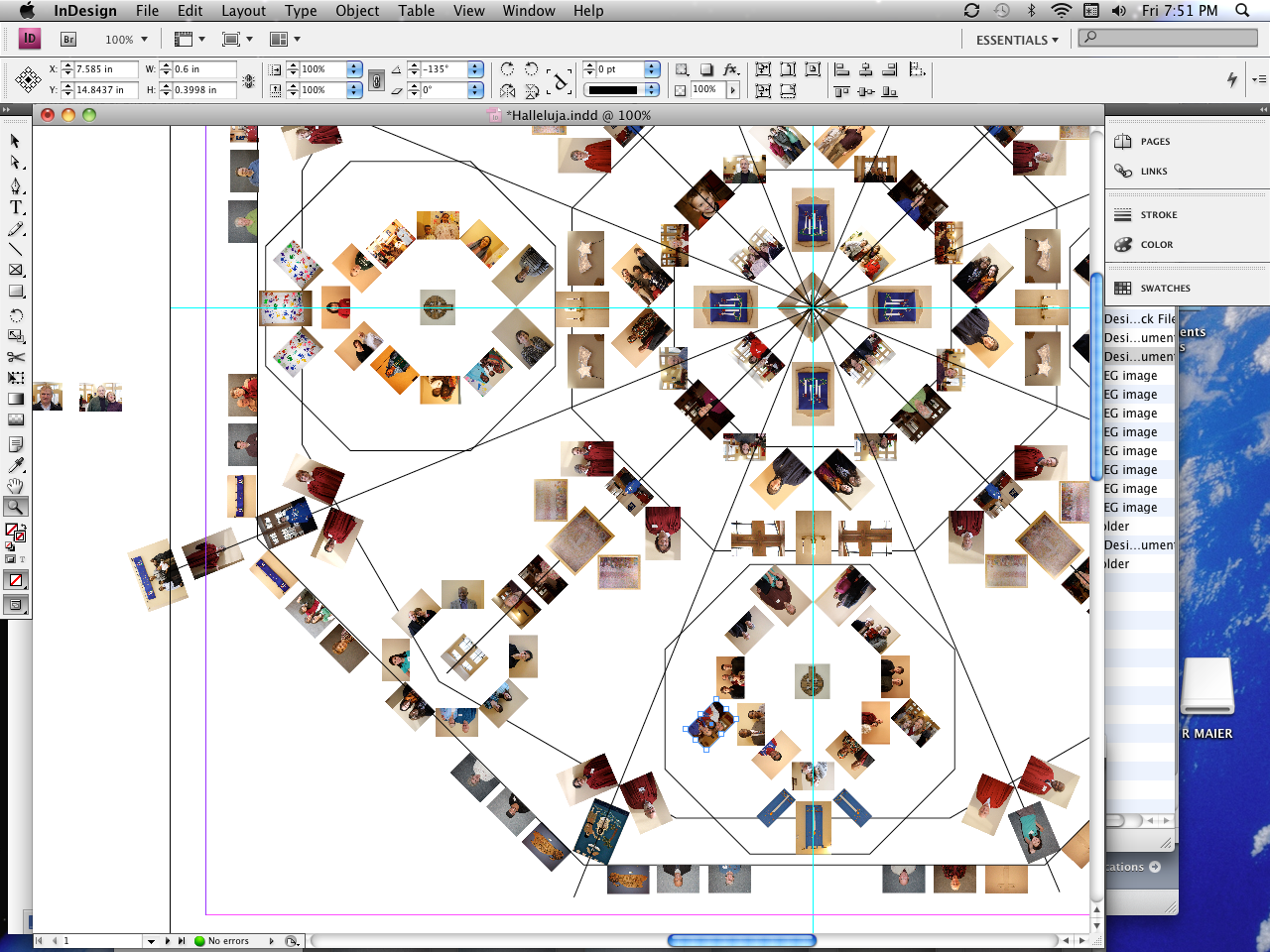Launch Adobe Bridge from the application bar
This screenshot has height=952, width=1270.
[x=67, y=39]
